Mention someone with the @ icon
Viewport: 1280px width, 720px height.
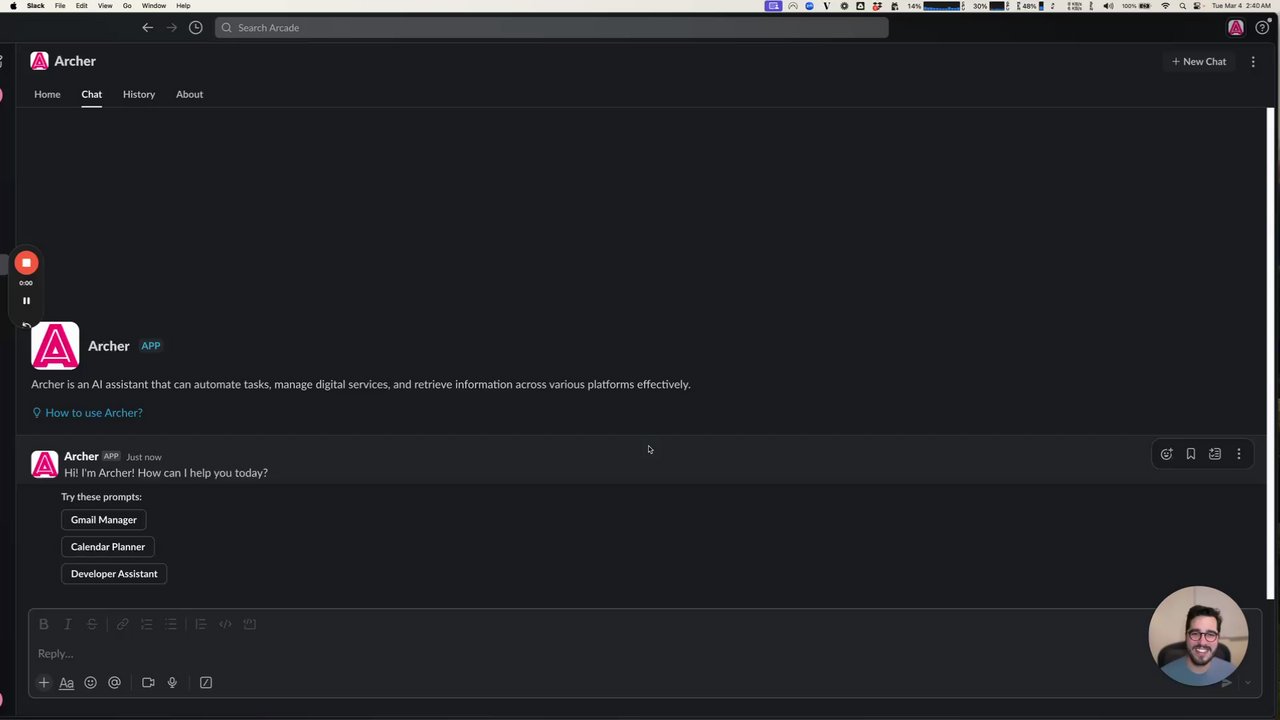(x=114, y=683)
